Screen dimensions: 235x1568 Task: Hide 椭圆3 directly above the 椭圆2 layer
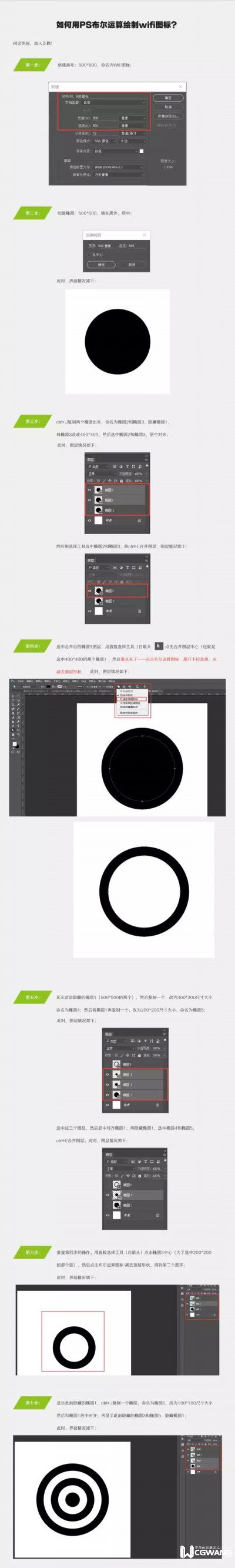(x=89, y=490)
